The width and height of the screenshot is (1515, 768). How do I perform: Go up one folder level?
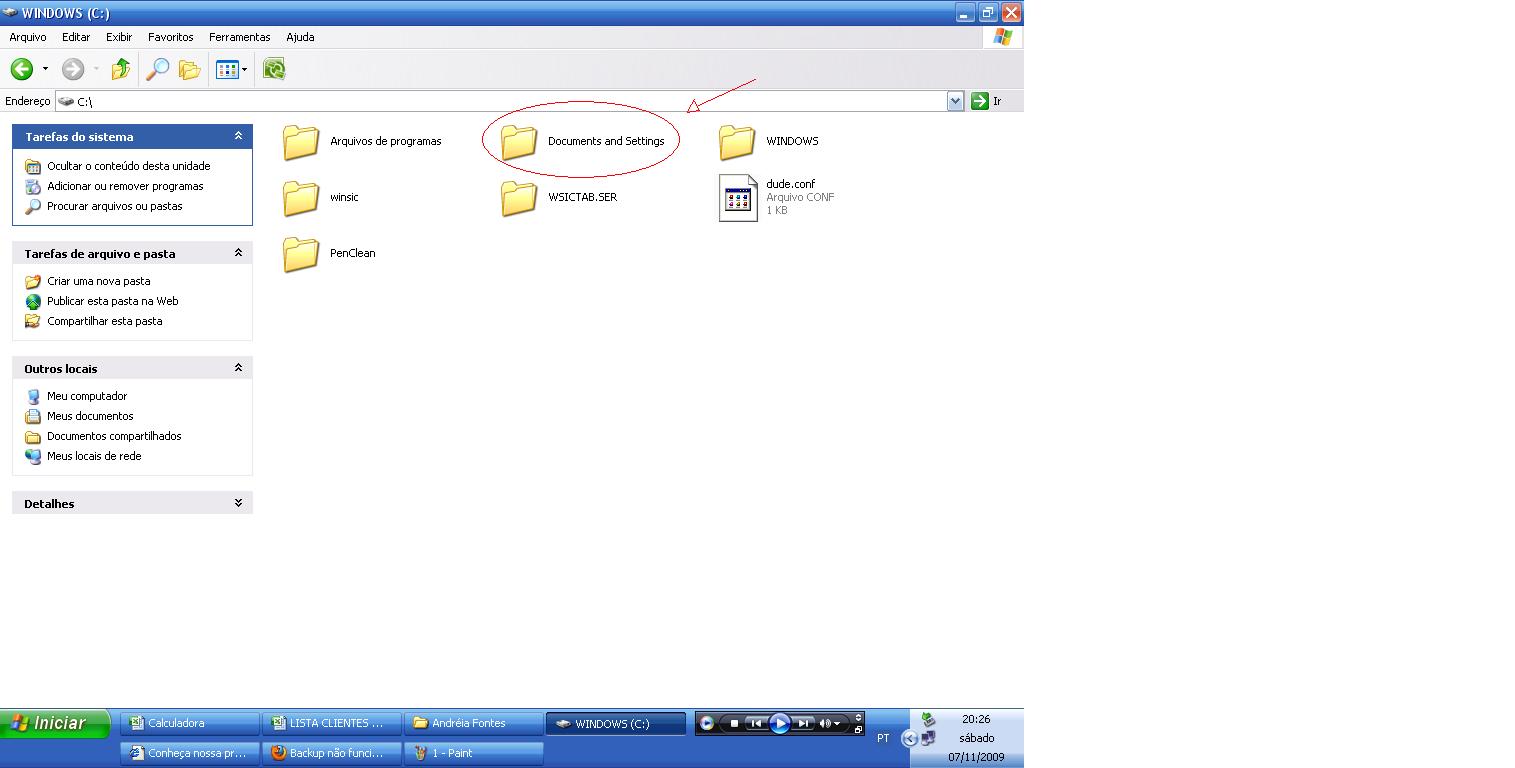(x=121, y=69)
